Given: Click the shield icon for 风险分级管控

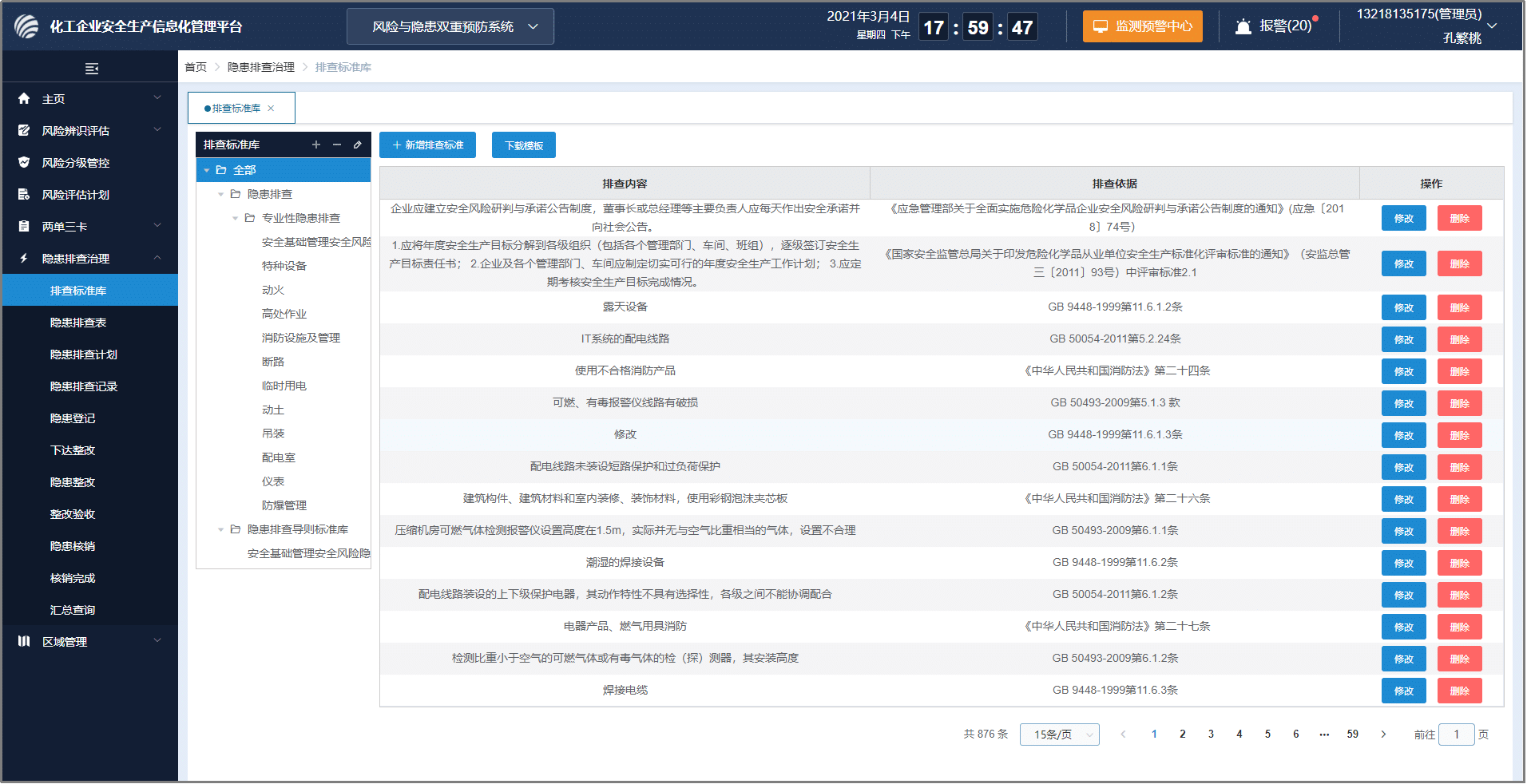Looking at the screenshot, I should (24, 162).
